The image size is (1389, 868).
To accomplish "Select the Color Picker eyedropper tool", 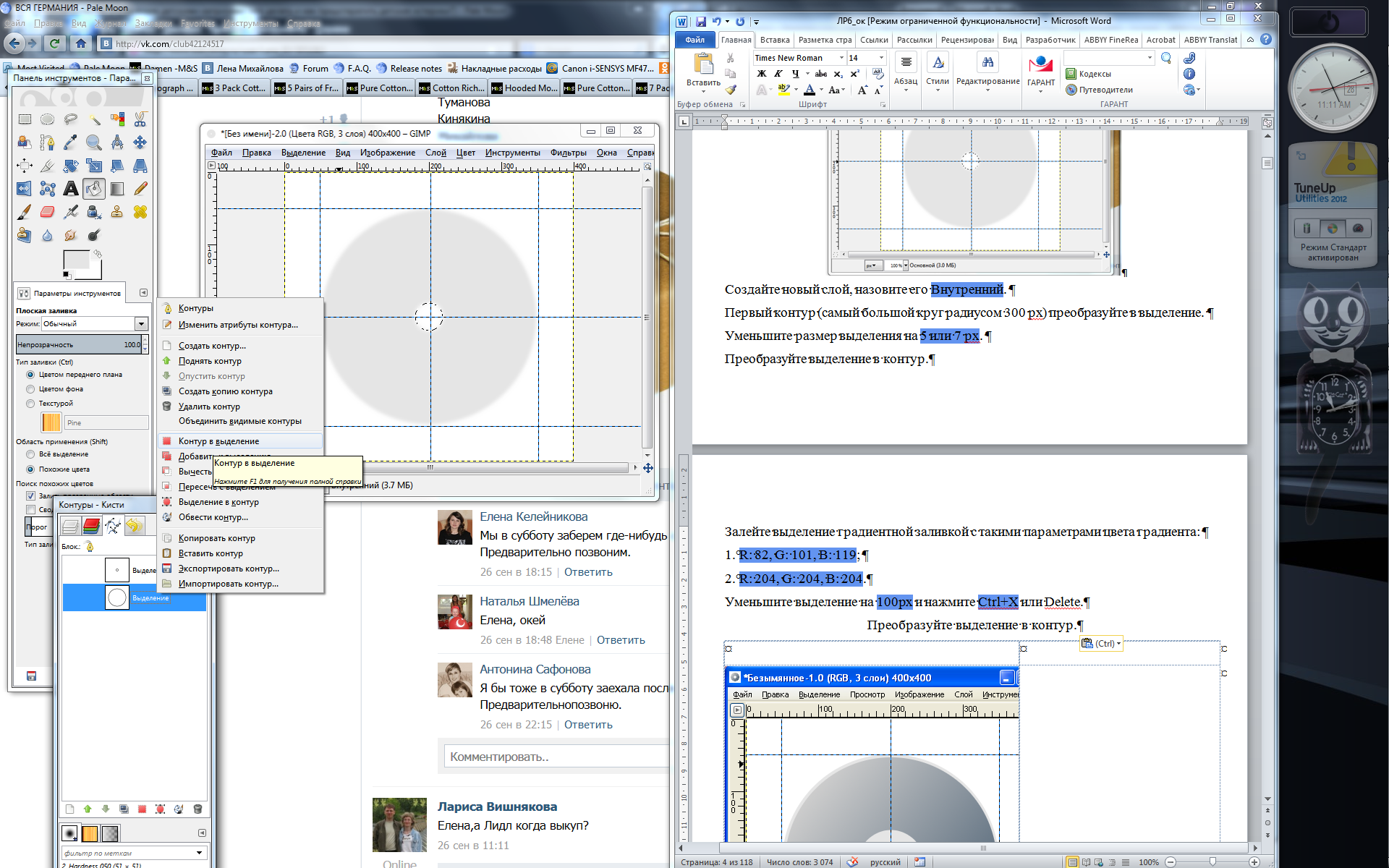I will (x=71, y=142).
